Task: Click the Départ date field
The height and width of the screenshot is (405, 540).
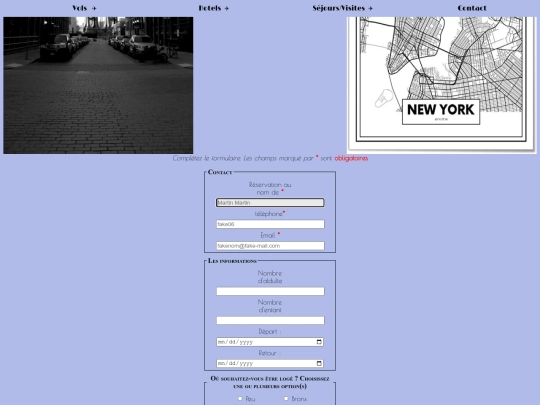Action: click(x=270, y=342)
